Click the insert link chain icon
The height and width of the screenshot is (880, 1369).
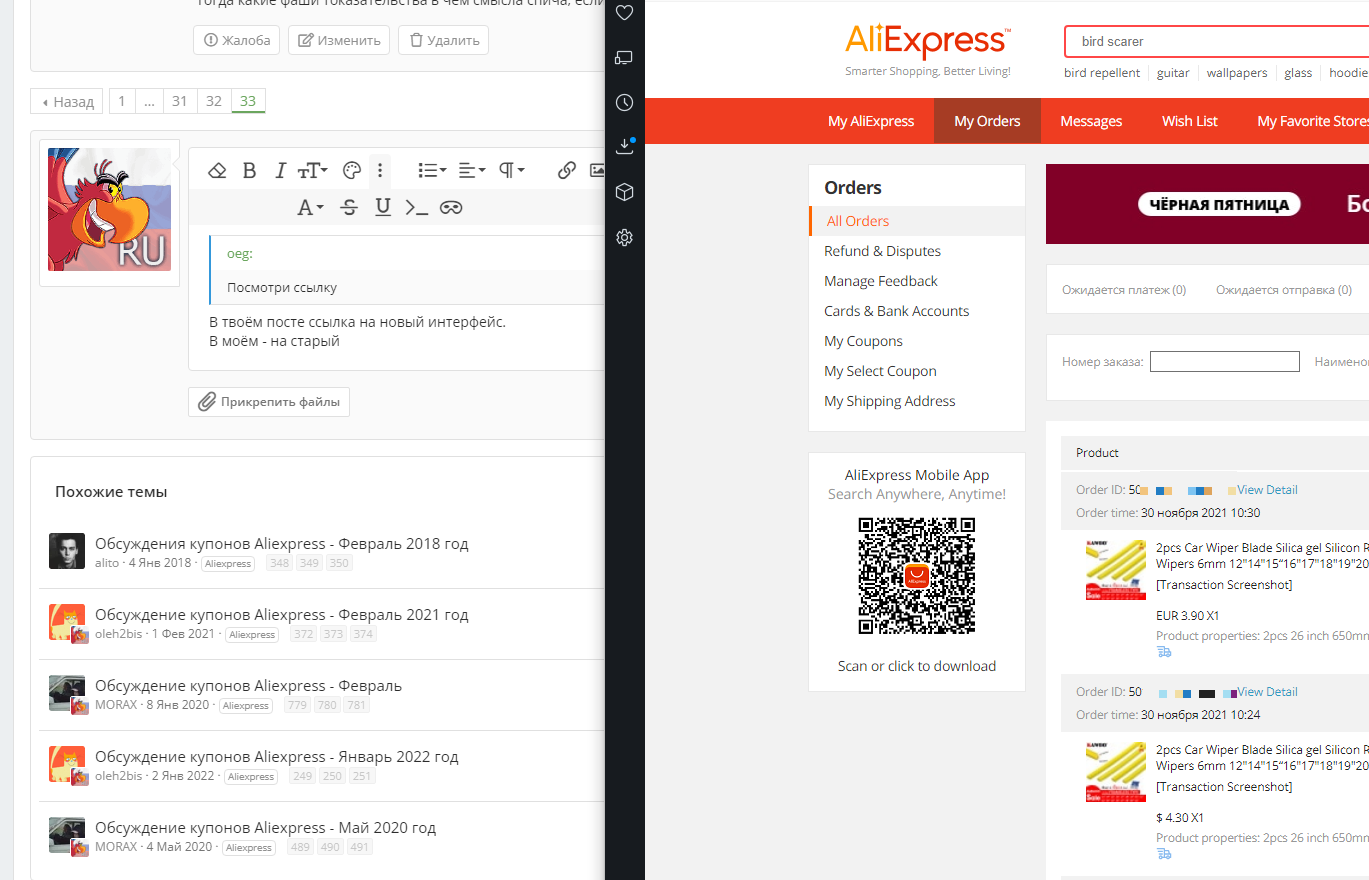tap(567, 170)
